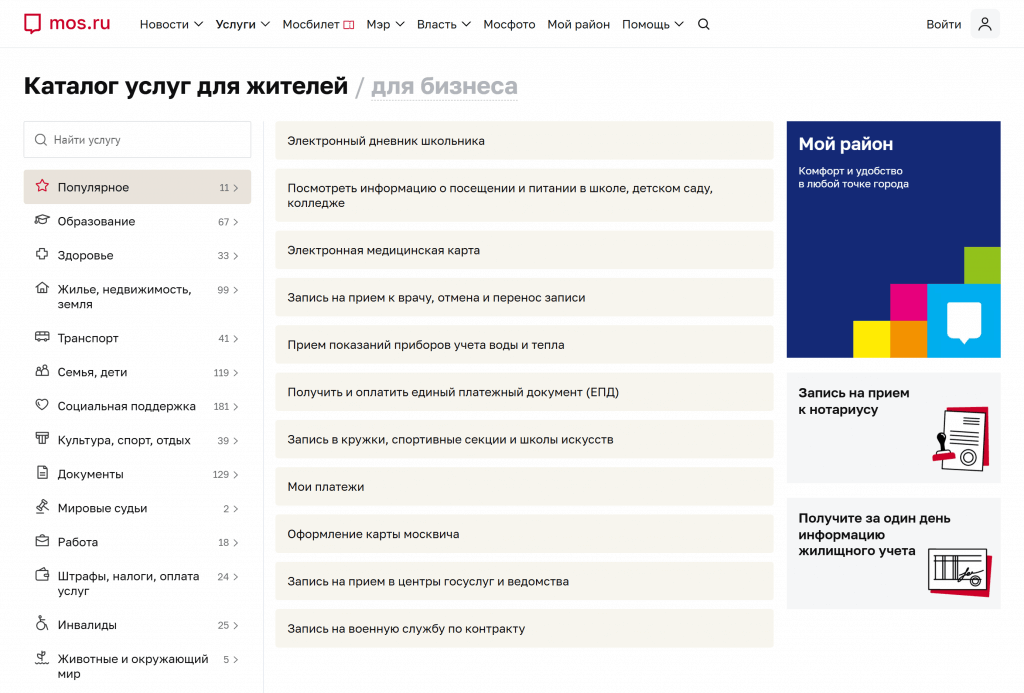
Task: Select the Мировые судьи gavel icon
Action: coord(42,507)
